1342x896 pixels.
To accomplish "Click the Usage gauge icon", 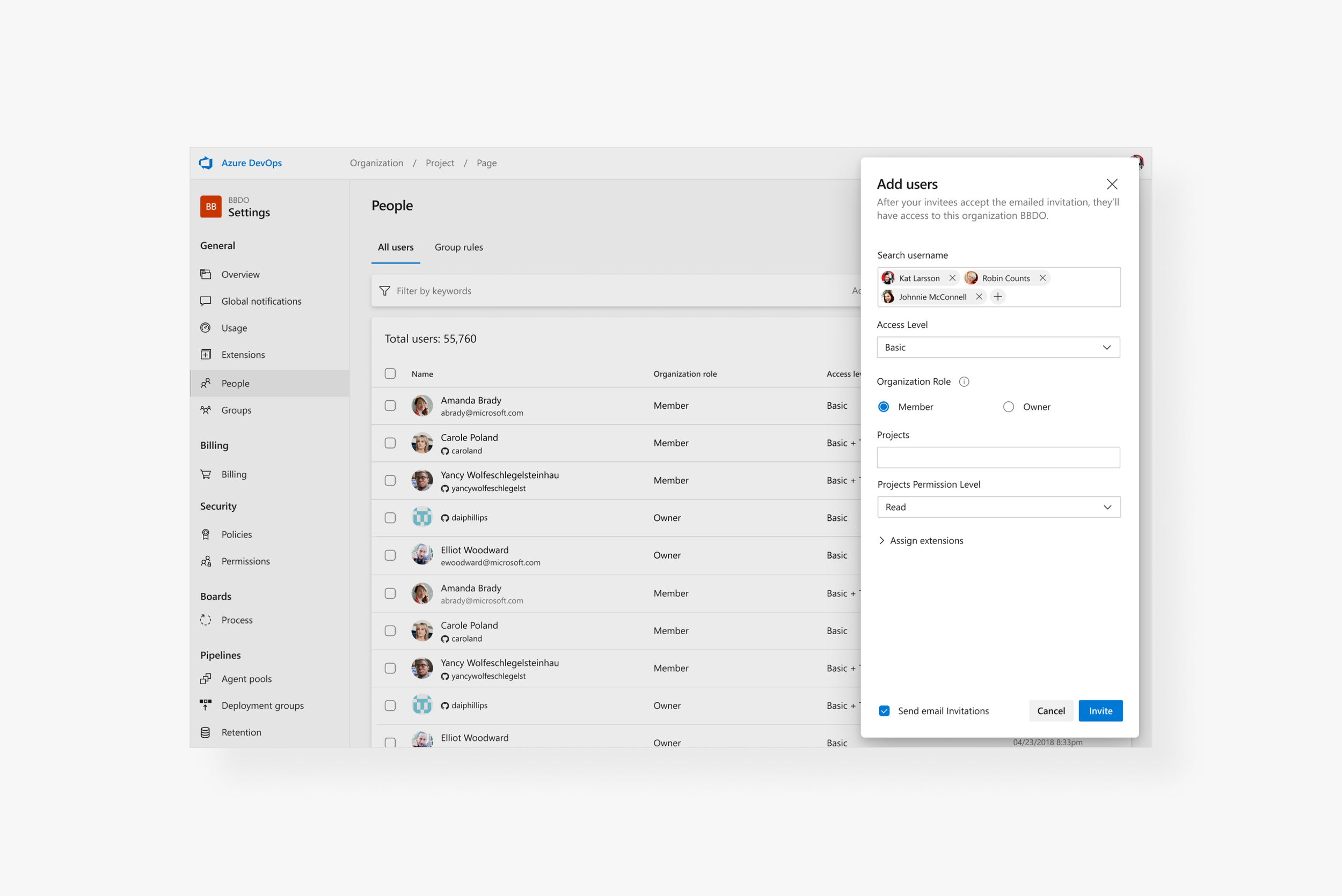I will pyautogui.click(x=206, y=328).
